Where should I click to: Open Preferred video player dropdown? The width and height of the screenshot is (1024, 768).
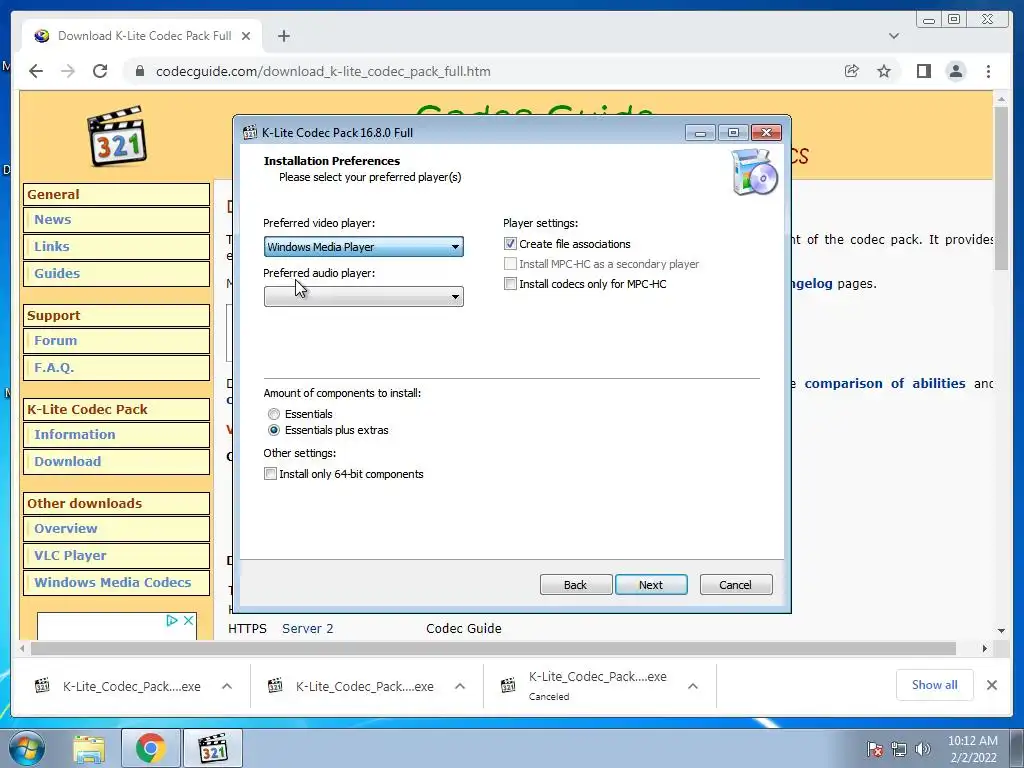(x=363, y=247)
